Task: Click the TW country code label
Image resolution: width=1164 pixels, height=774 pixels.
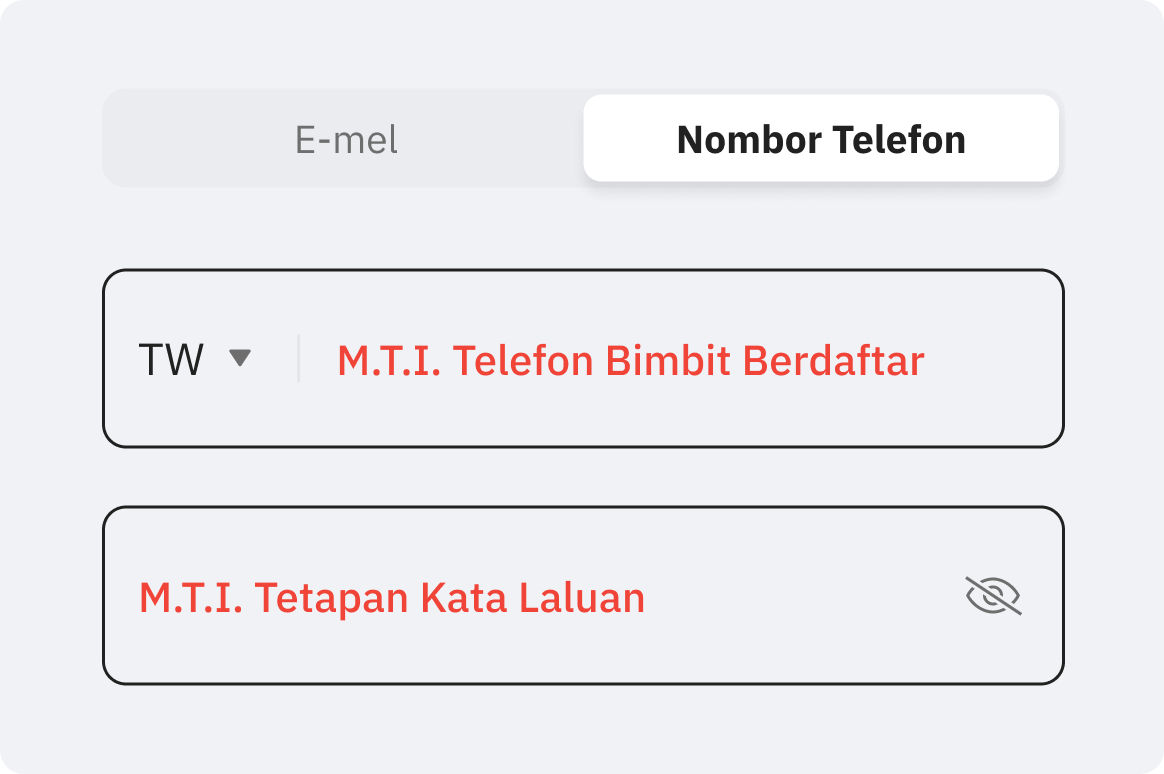Action: (171, 359)
